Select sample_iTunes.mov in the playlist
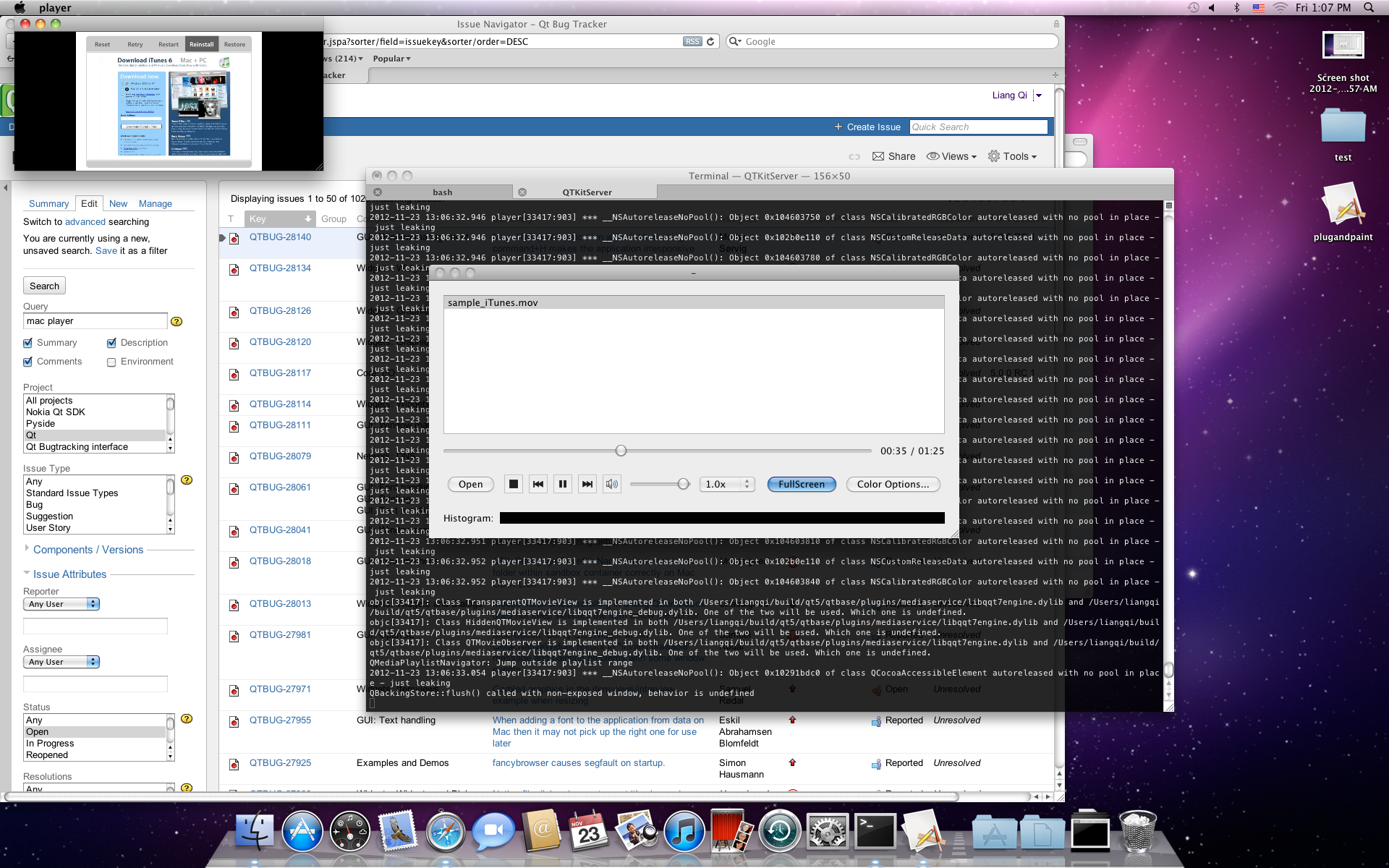The image size is (1389, 868). coord(694,302)
